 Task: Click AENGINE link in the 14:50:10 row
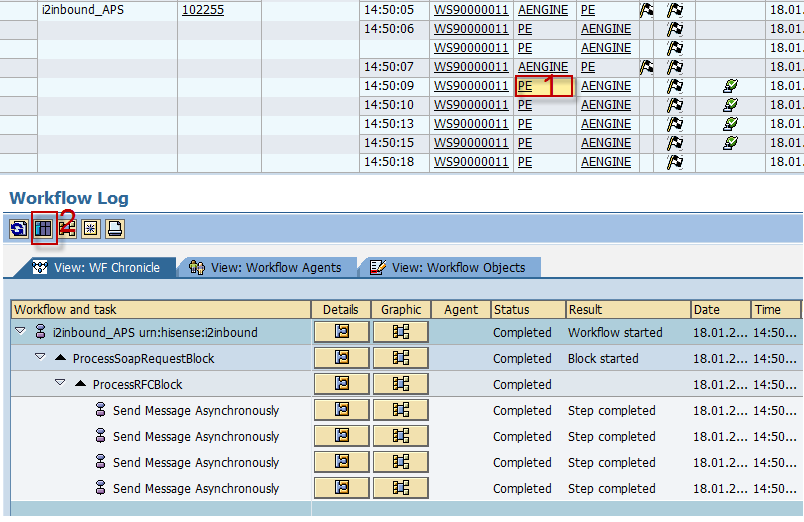point(606,105)
